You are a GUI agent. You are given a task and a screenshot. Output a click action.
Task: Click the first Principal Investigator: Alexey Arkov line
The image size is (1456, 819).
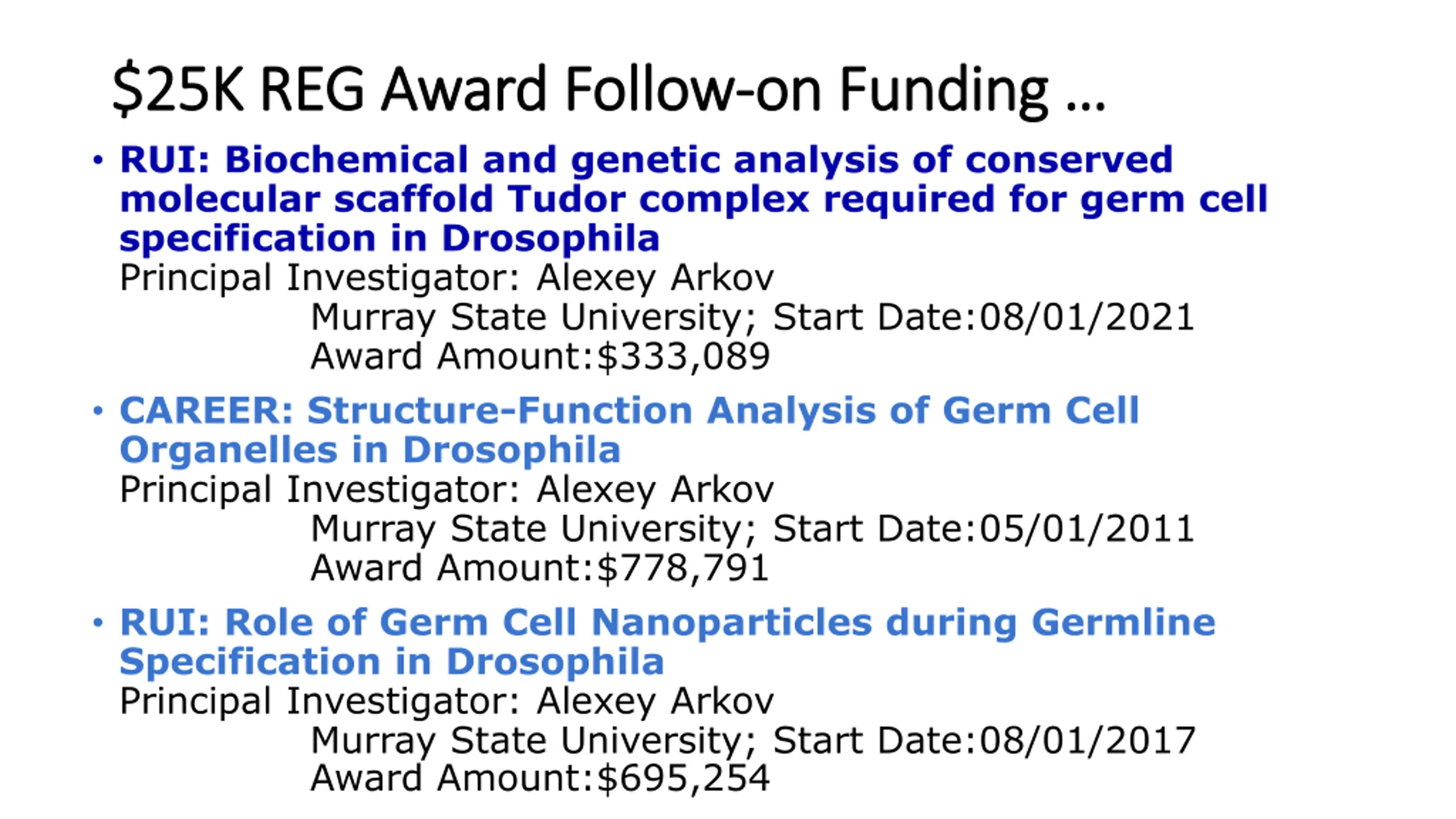pyautogui.click(x=447, y=279)
